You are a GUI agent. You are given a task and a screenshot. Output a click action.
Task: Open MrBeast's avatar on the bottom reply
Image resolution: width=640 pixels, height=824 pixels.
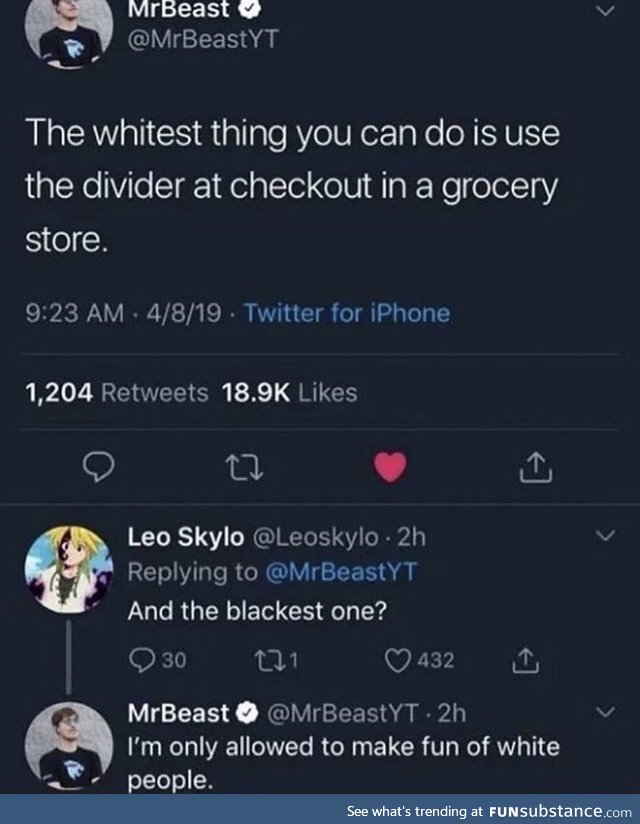click(69, 746)
